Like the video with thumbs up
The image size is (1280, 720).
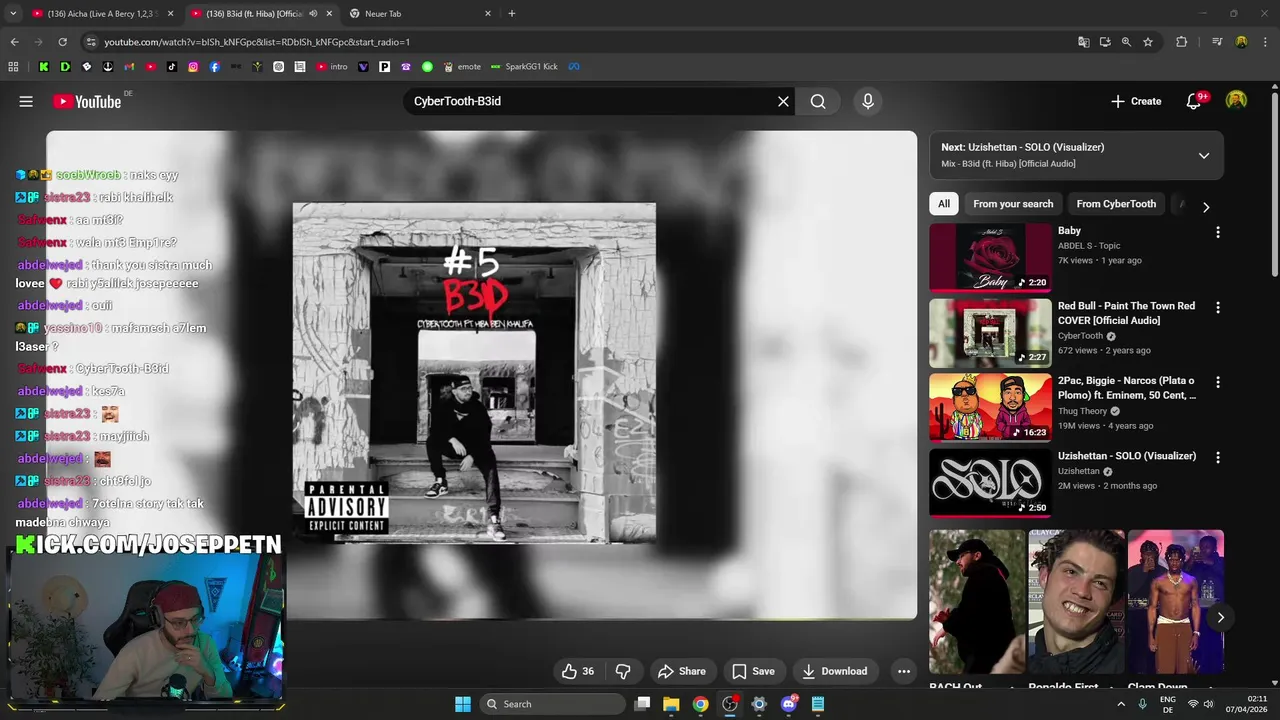pyautogui.click(x=578, y=671)
